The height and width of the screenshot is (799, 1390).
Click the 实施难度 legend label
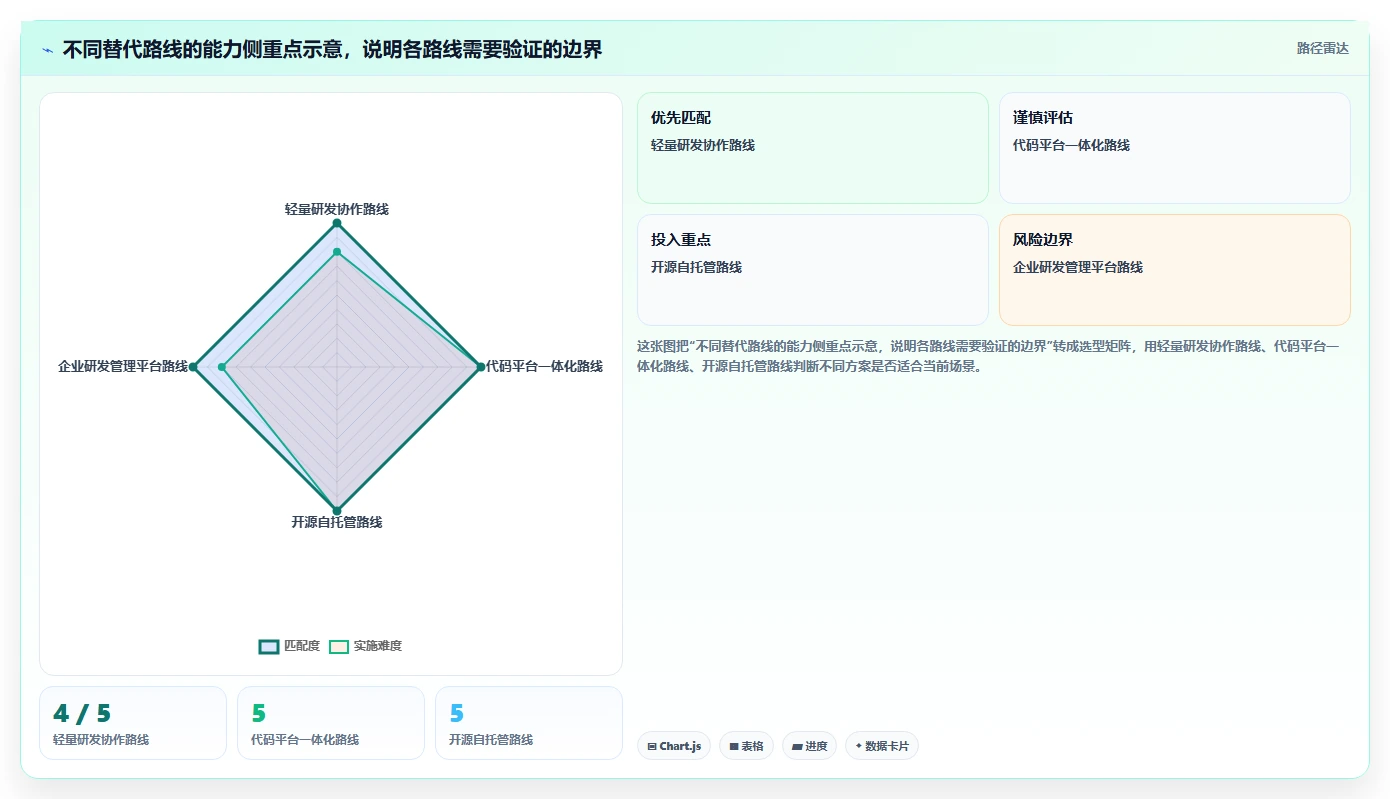pyautogui.click(x=378, y=646)
